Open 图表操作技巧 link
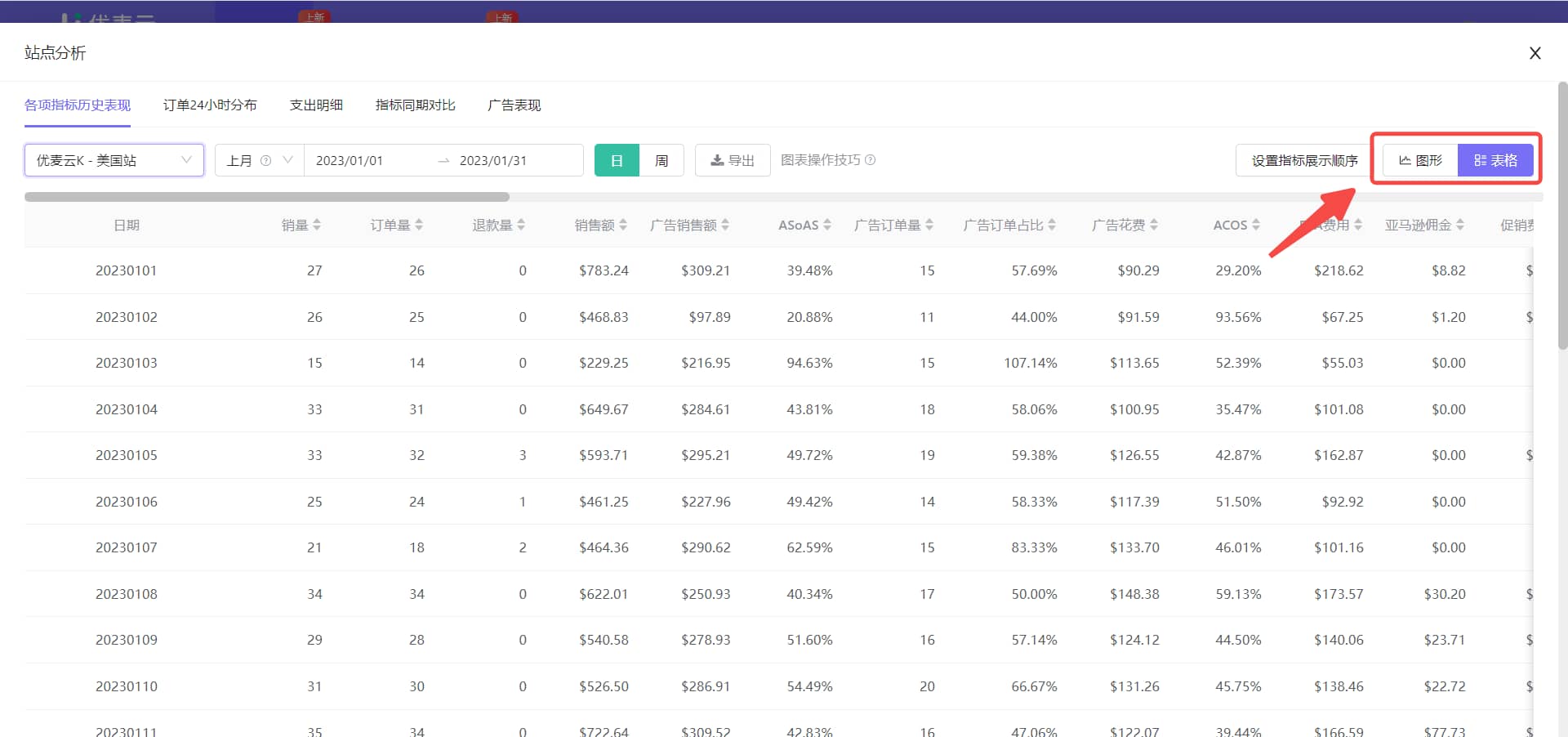This screenshot has height=737, width=1568. 821,160
